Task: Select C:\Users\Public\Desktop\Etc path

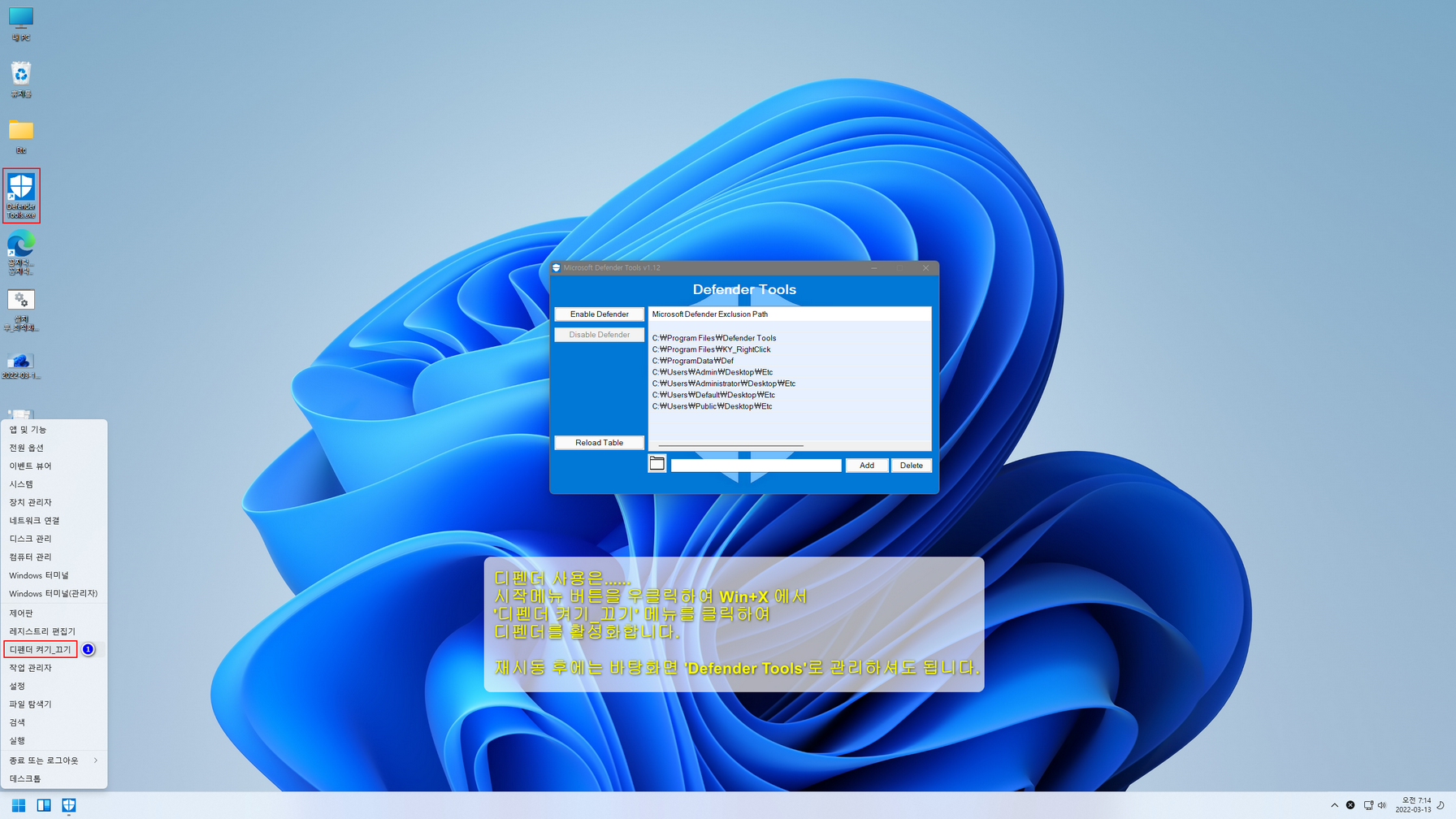Action: [712, 406]
